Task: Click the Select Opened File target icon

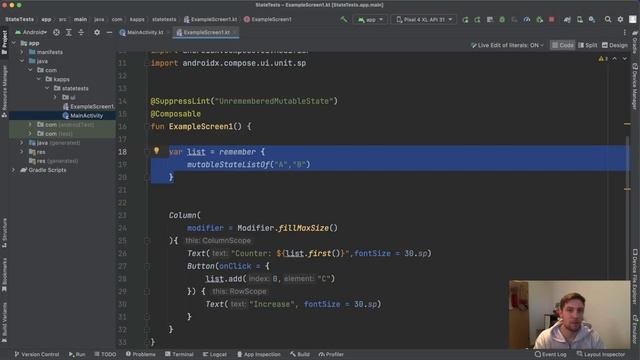Action: coord(56,32)
